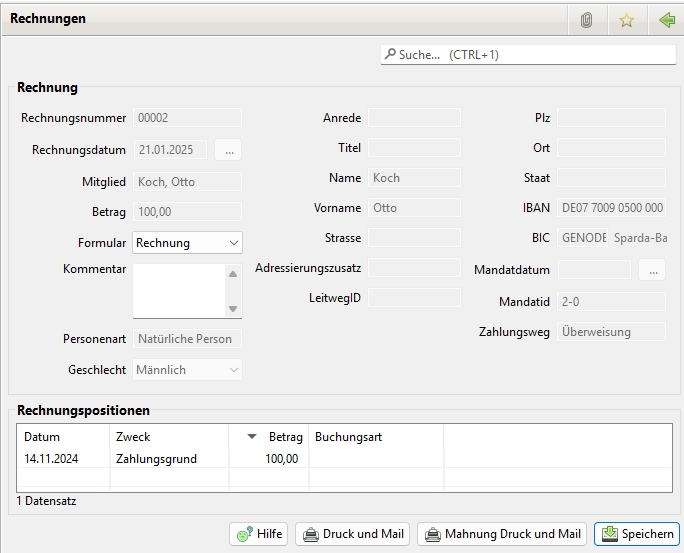Select the Zahlungsgrund invoice position row

[x=156, y=459]
